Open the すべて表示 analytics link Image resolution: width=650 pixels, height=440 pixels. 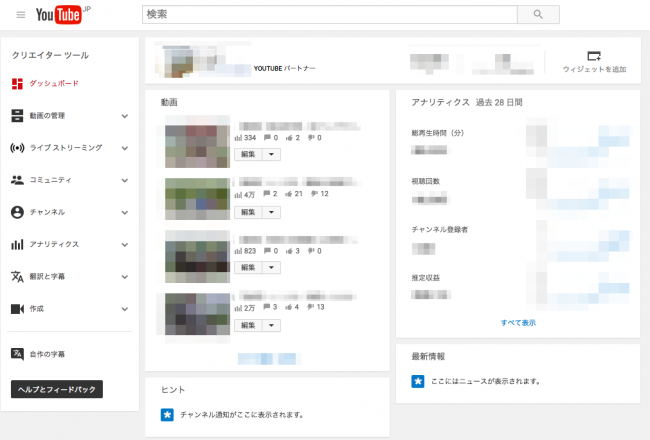[x=518, y=323]
